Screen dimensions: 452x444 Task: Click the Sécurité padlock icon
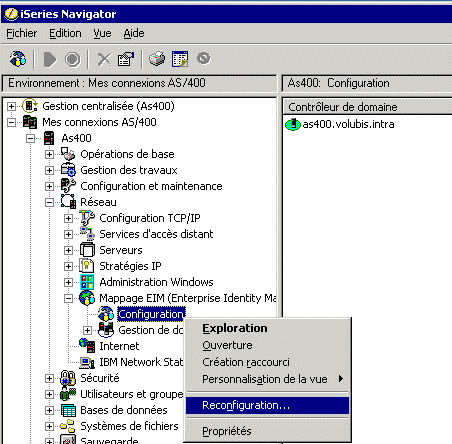(x=68, y=378)
